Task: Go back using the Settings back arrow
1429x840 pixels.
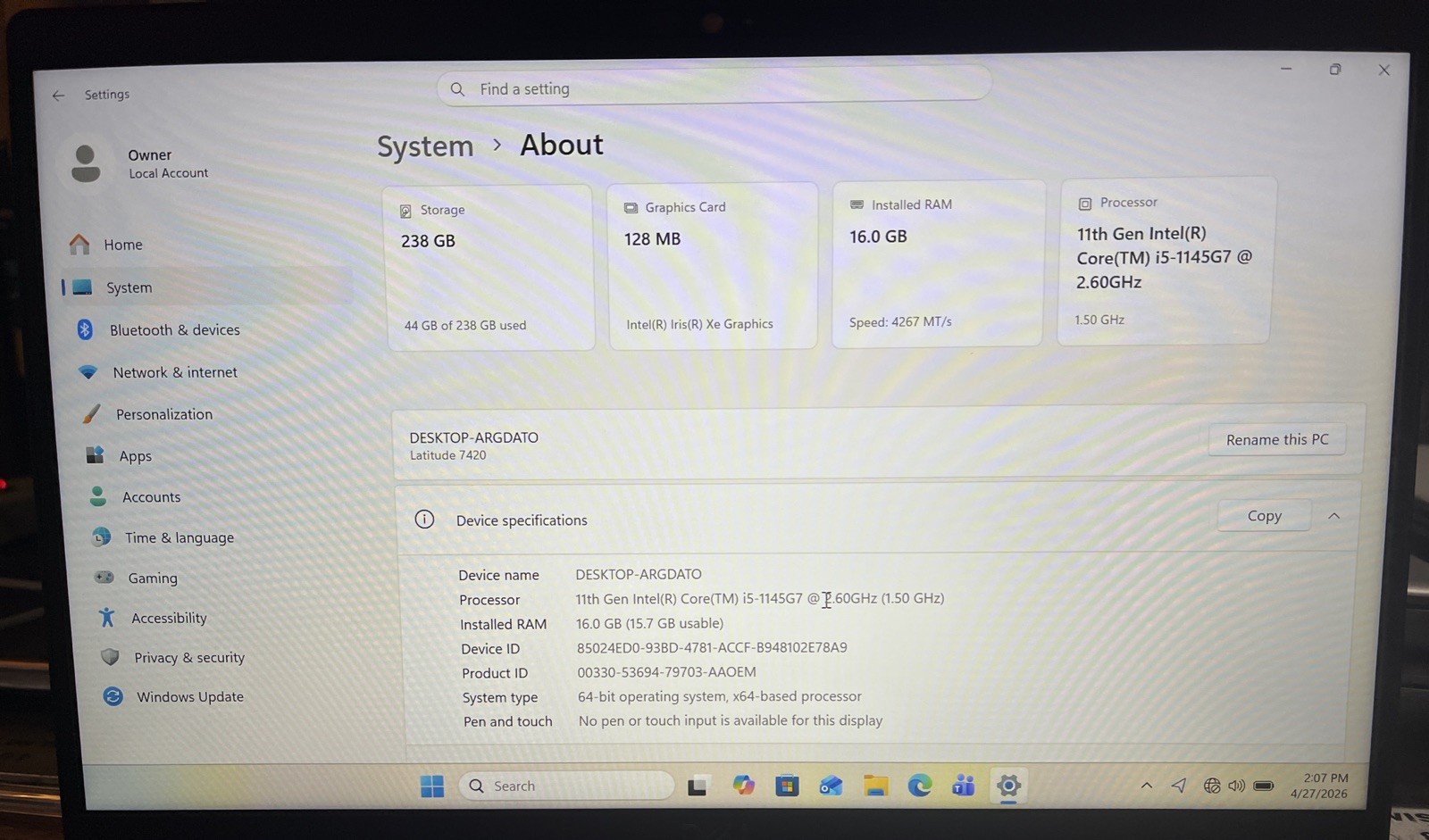Action: coord(58,96)
